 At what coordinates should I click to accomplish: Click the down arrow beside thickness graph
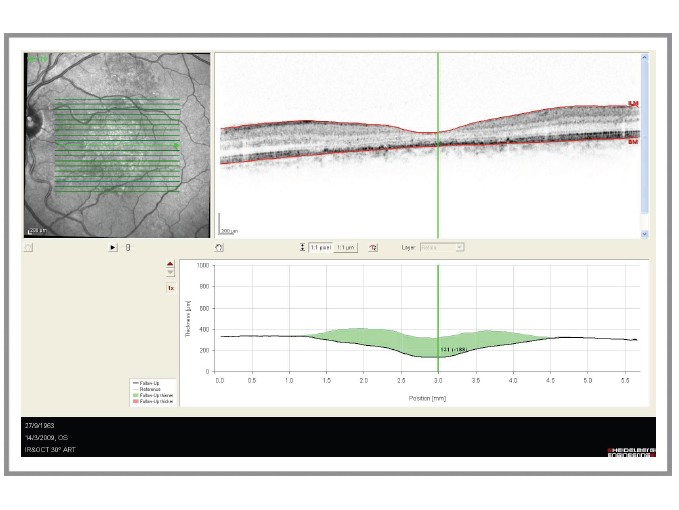click(x=170, y=273)
